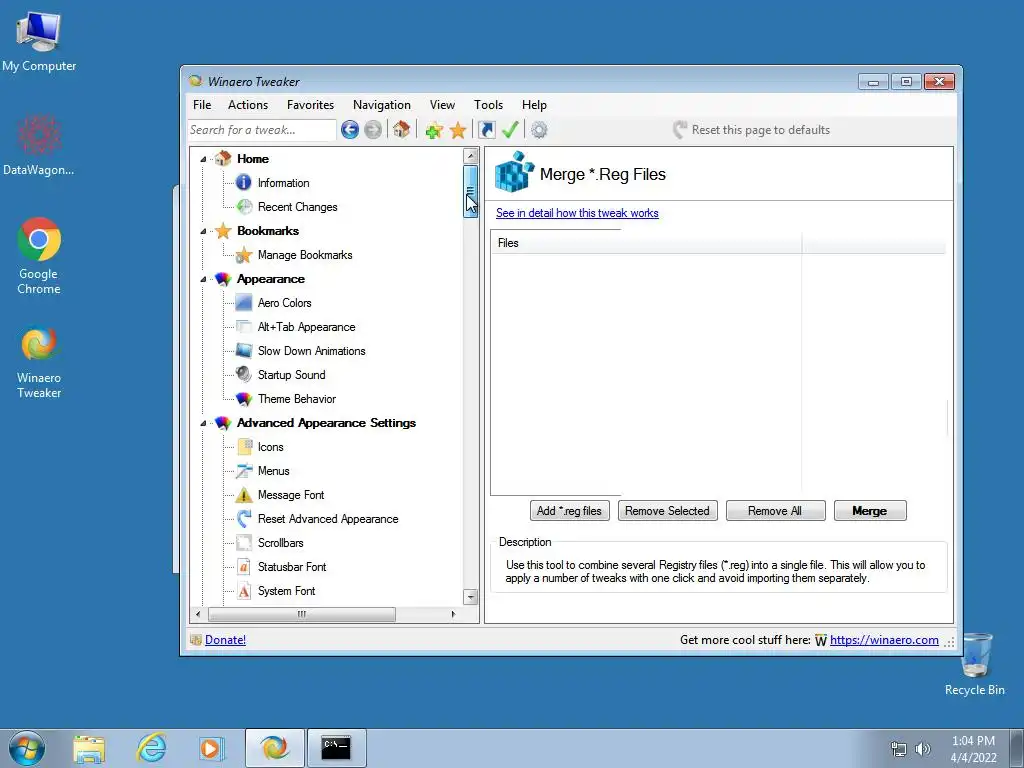The width and height of the screenshot is (1024, 768).
Task: Open the See in detail how this tweak works link
Action: (x=577, y=213)
